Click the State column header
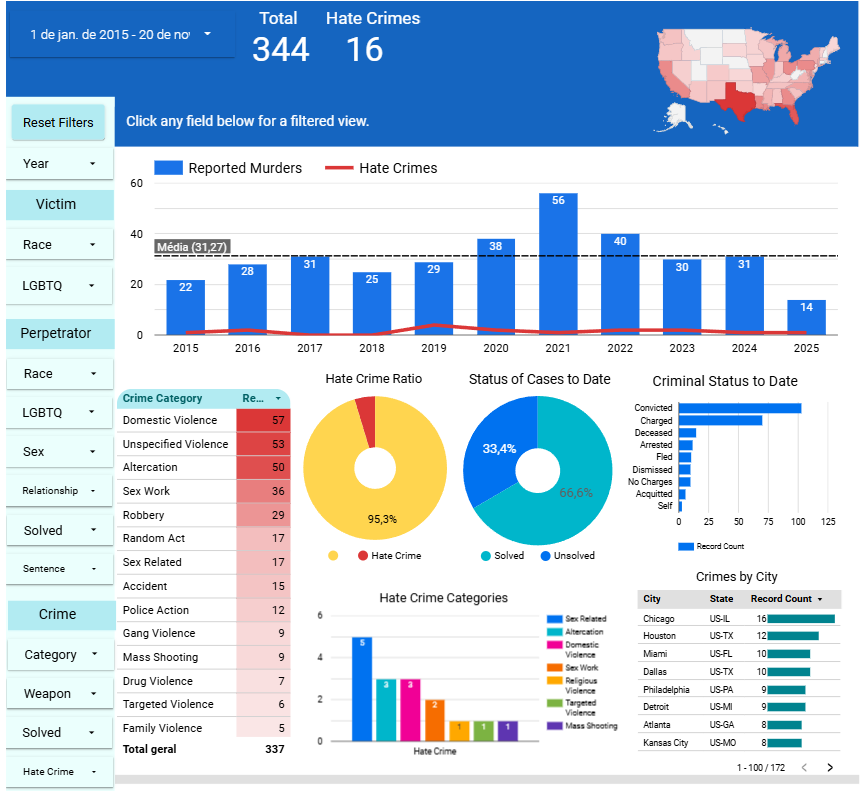 [721, 599]
